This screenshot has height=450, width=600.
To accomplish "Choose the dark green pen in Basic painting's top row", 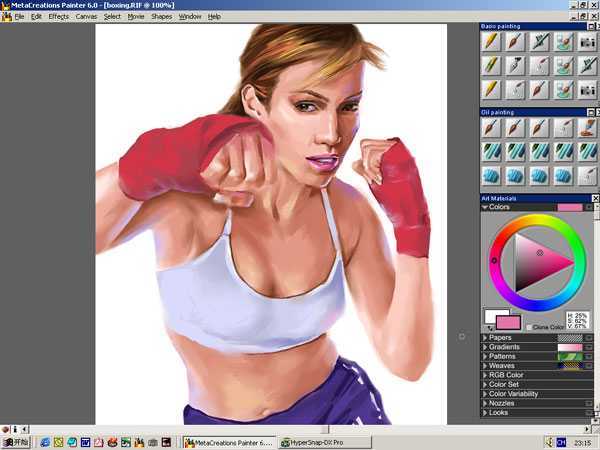I will click(x=539, y=41).
